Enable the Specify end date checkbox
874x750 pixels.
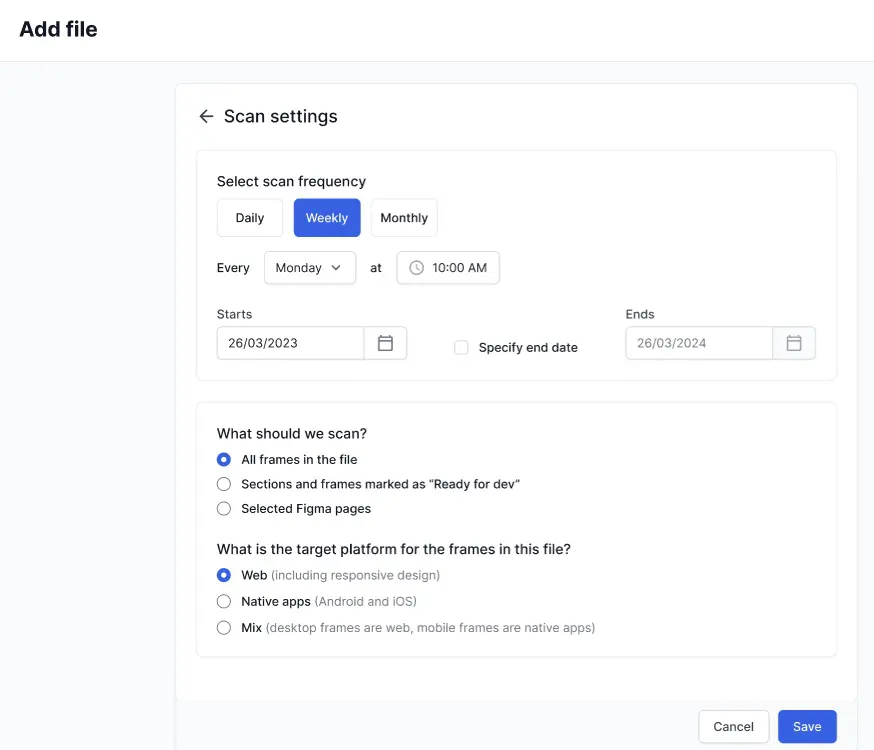pos(461,347)
